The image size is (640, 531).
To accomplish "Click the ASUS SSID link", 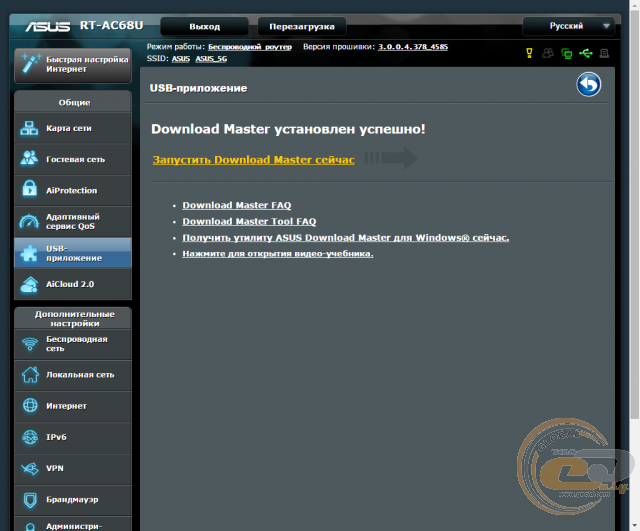I will click(180, 59).
